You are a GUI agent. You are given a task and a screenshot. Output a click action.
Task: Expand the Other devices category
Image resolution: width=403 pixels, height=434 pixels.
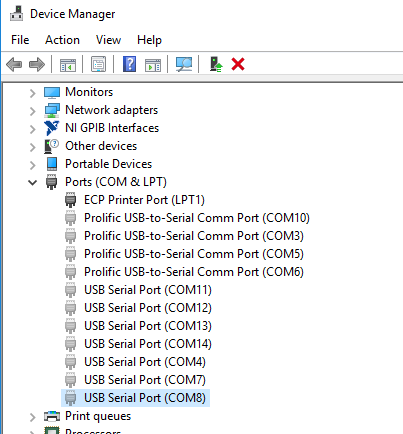pyautogui.click(x=32, y=147)
